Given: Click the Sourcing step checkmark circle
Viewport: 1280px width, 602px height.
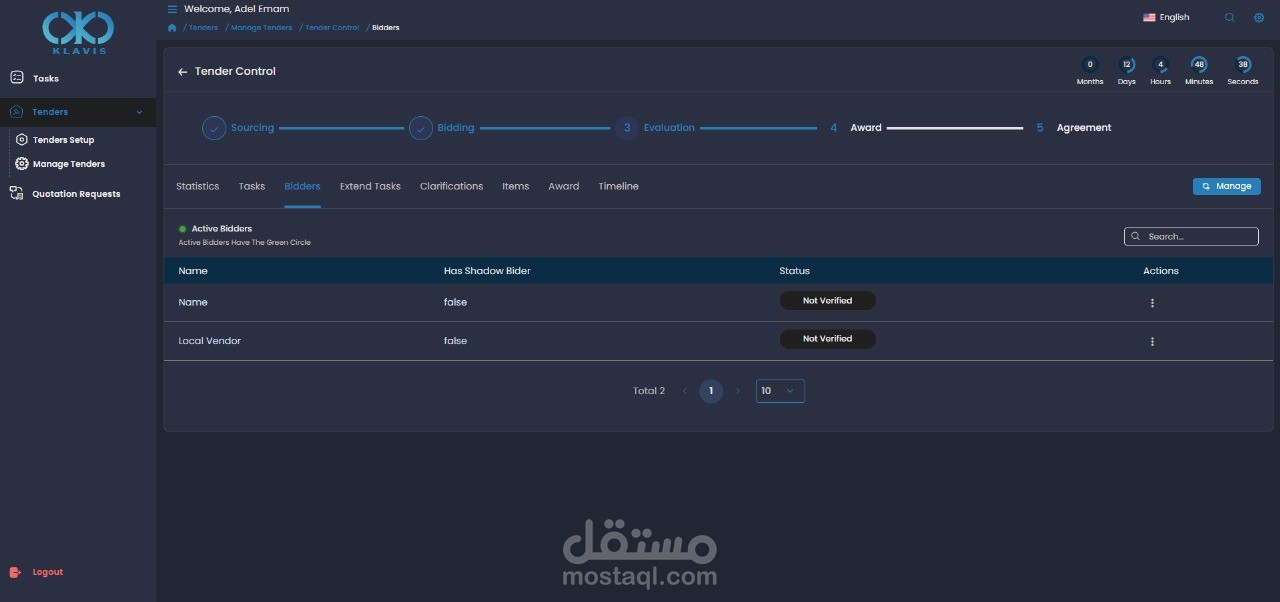Looking at the screenshot, I should [214, 128].
